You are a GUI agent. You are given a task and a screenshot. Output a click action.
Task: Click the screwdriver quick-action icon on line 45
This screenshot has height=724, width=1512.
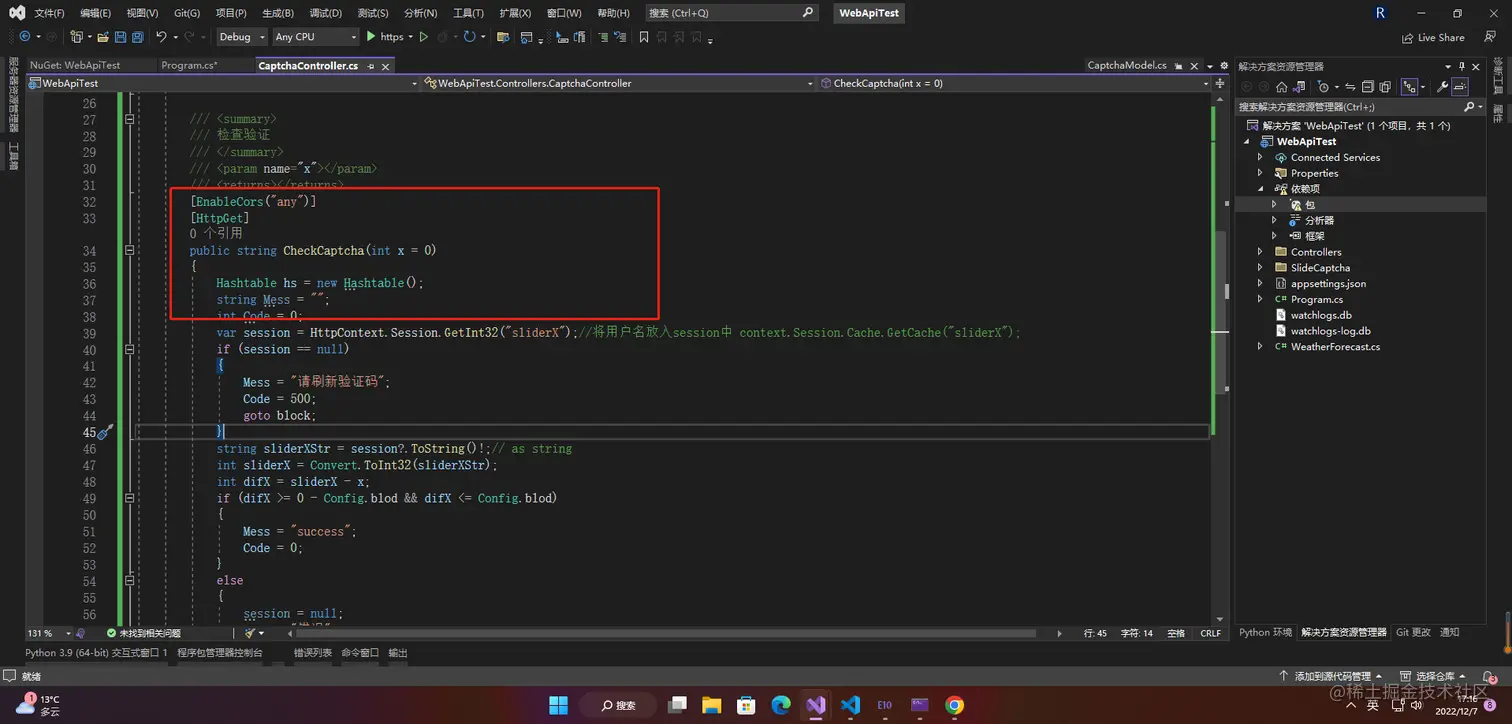[x=104, y=432]
